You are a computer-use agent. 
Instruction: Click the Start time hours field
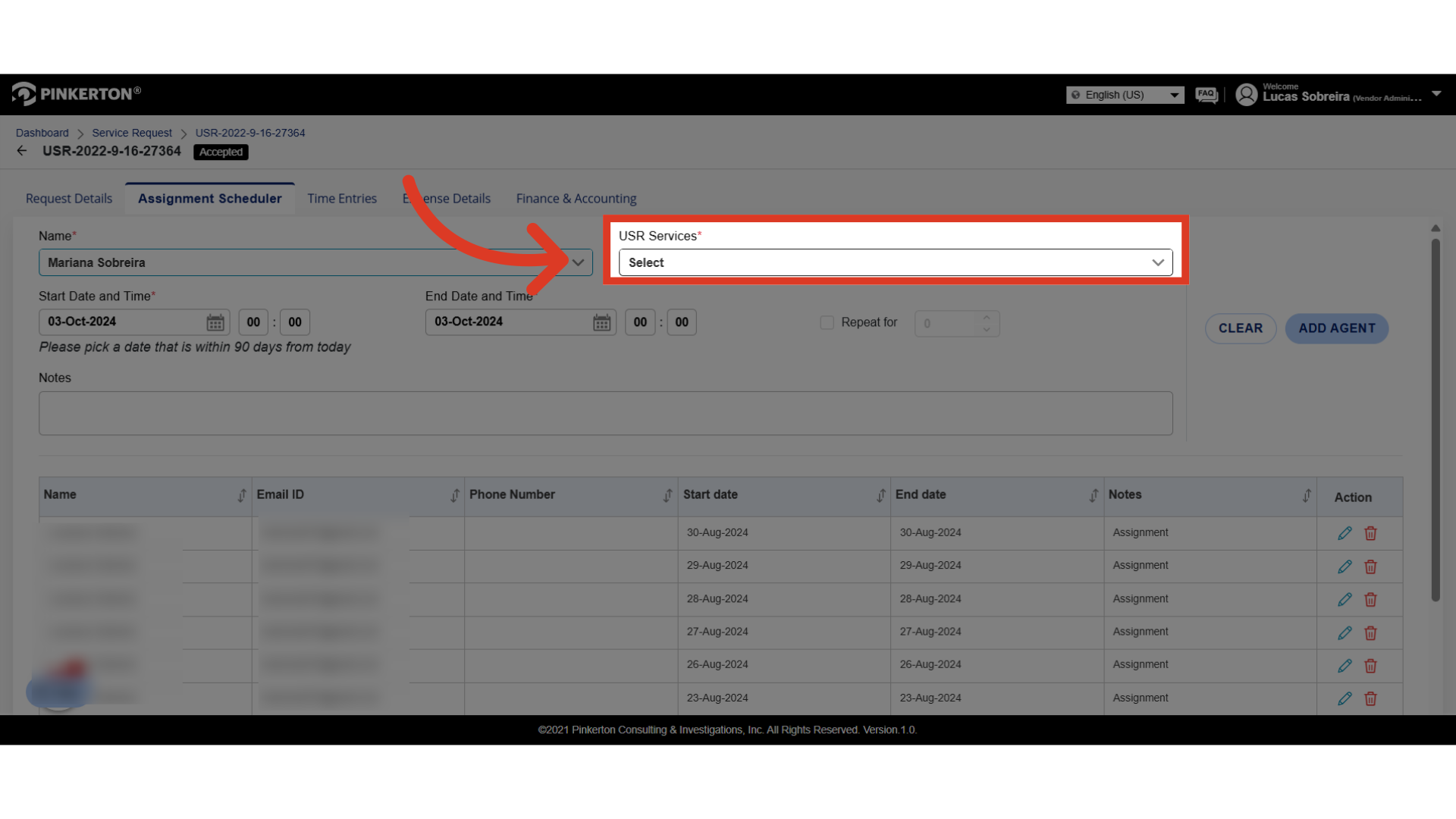point(253,322)
